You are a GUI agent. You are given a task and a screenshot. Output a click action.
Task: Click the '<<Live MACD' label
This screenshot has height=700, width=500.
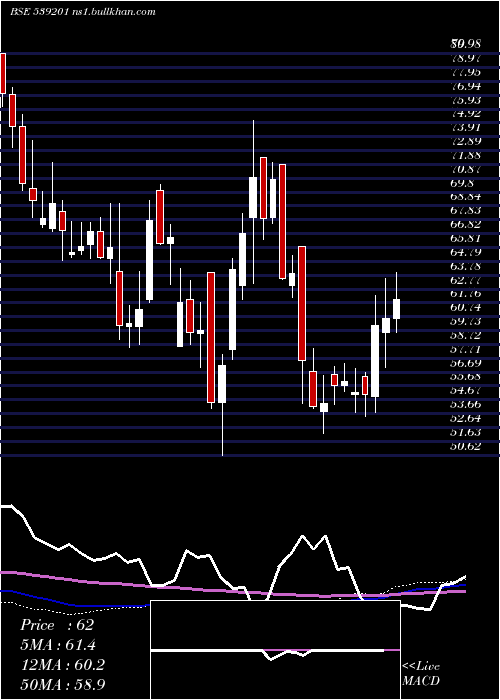[421, 674]
